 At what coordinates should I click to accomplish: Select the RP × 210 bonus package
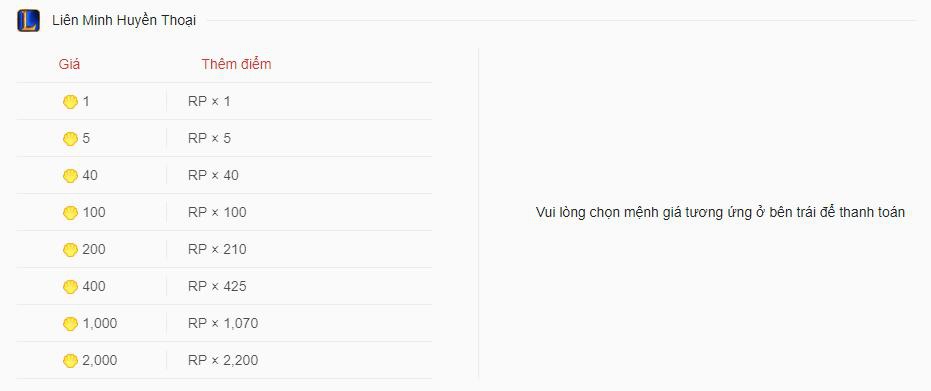[x=224, y=249]
